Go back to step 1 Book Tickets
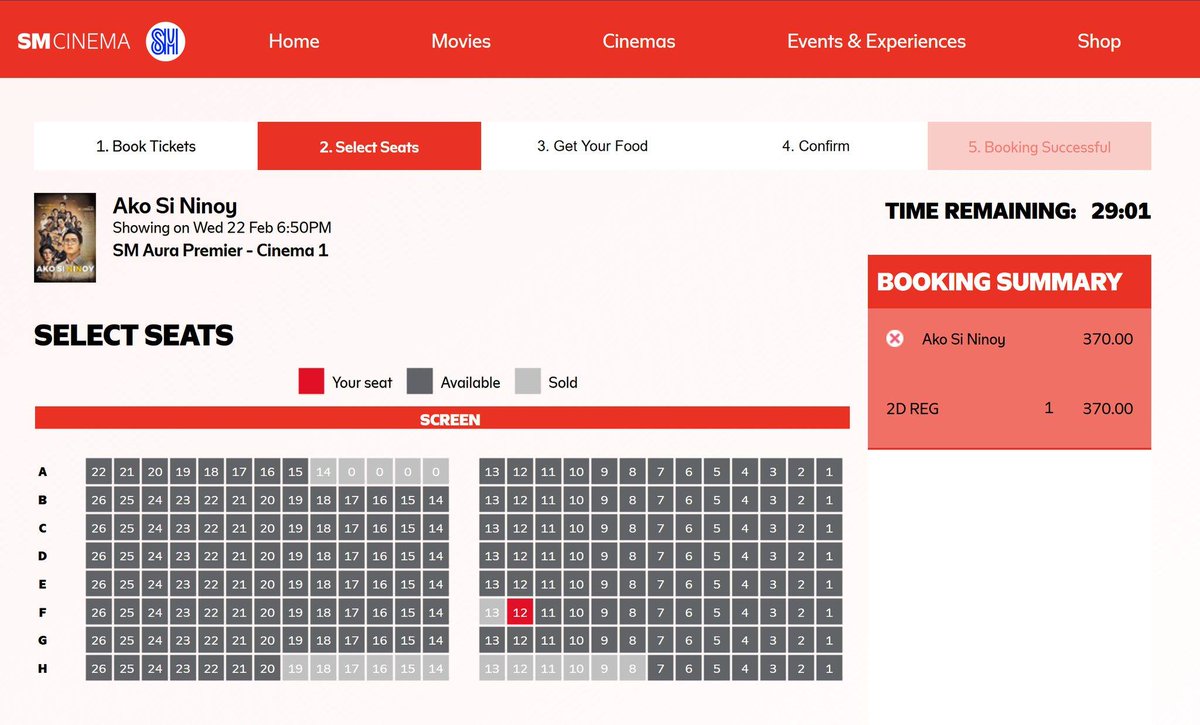 [146, 146]
